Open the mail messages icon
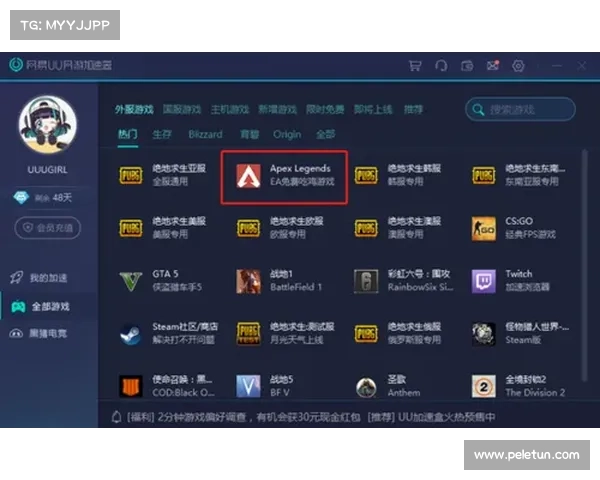The width and height of the screenshot is (600, 480). pyautogui.click(x=493, y=65)
